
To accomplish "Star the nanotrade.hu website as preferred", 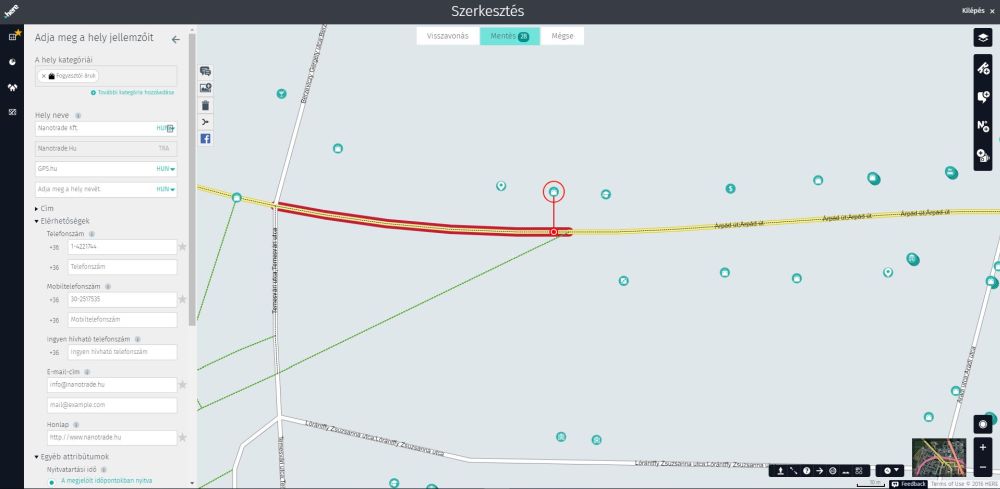I will (x=182, y=437).
